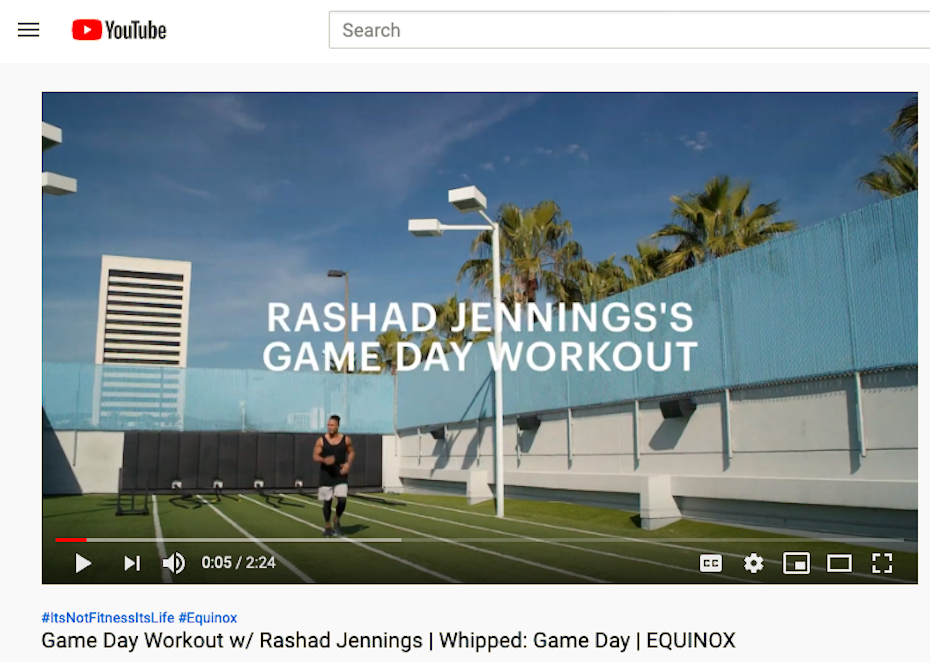Screen dimensions: 930x662
Task: Open the #Equinox hashtag link
Action: [x=207, y=618]
